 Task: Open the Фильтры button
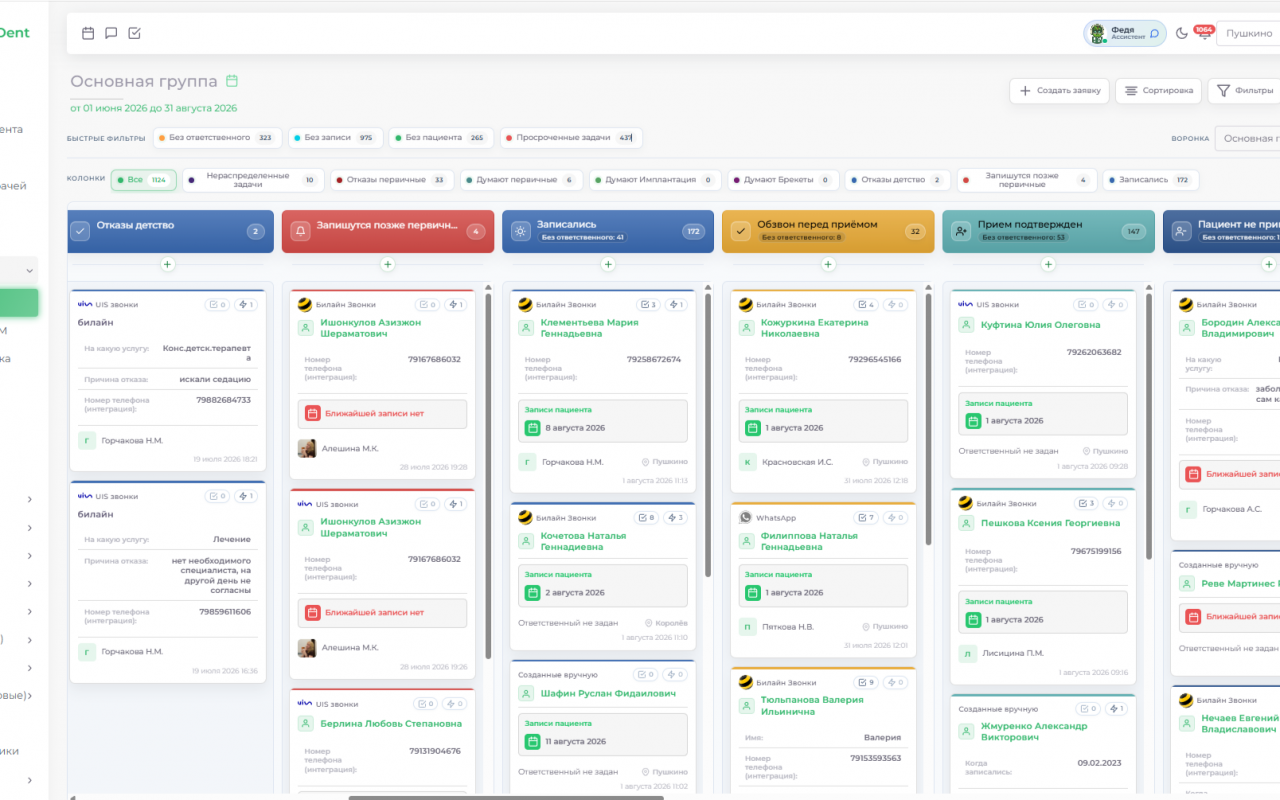click(x=1244, y=91)
